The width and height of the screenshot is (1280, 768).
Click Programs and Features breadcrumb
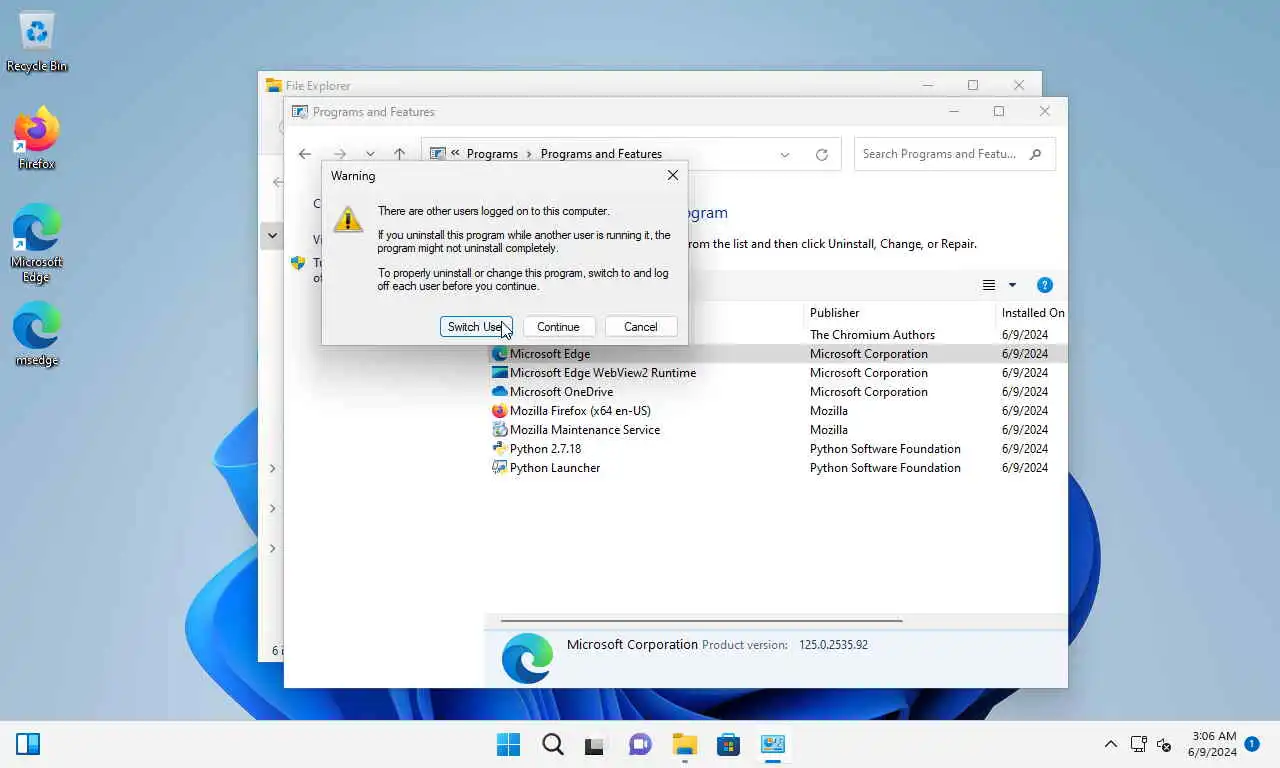tap(601, 154)
